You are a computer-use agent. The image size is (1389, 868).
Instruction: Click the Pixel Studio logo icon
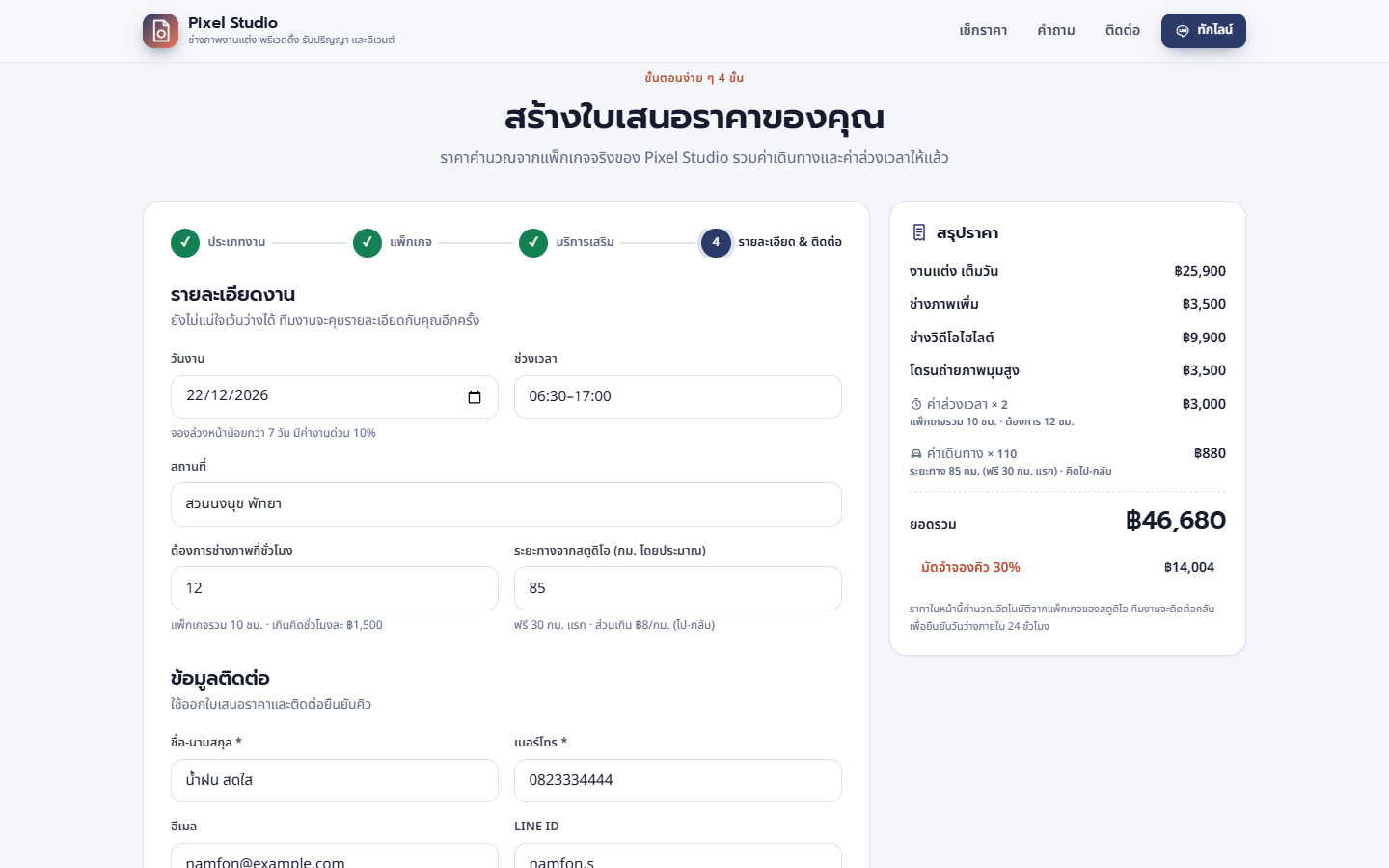pyautogui.click(x=160, y=31)
